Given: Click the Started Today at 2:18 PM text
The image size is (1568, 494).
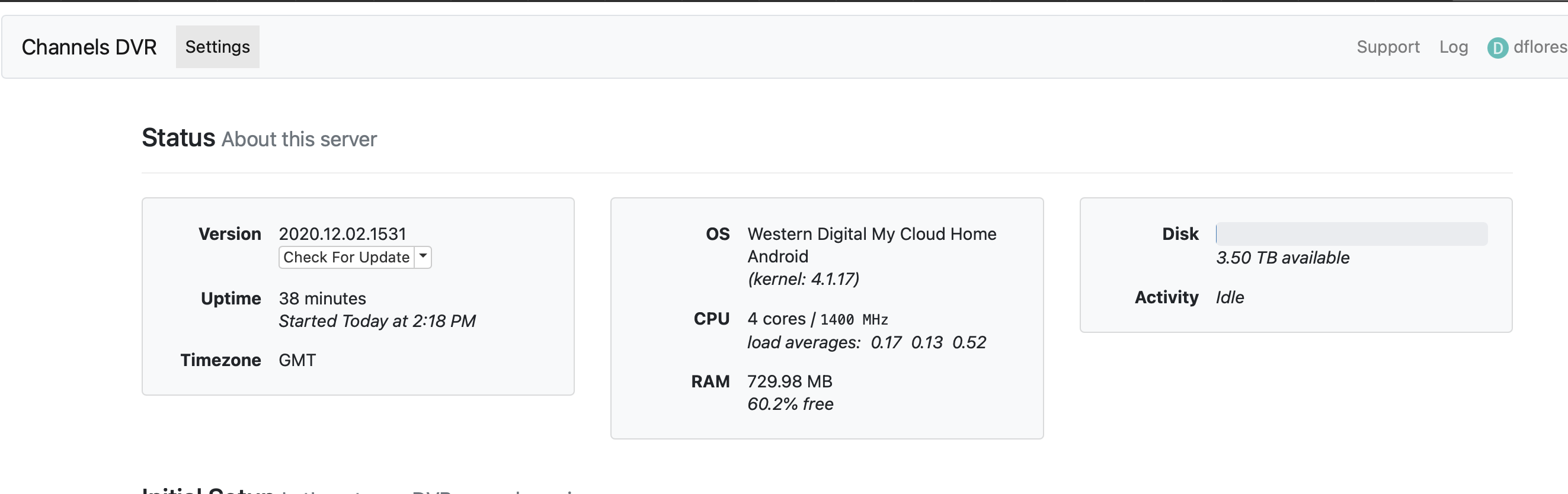Looking at the screenshot, I should [377, 321].
